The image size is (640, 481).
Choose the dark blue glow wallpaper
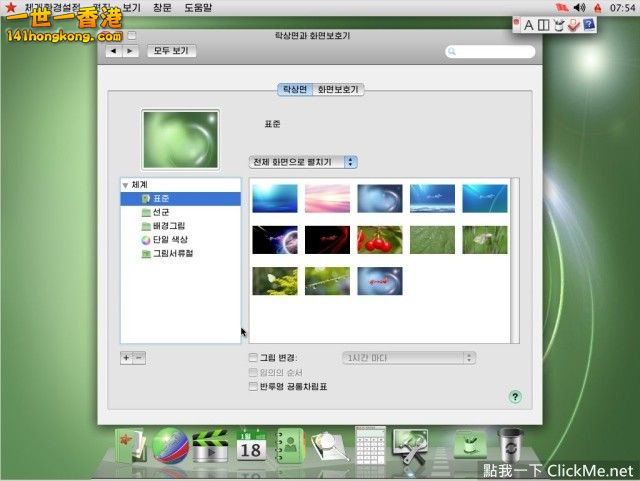[x=275, y=199]
